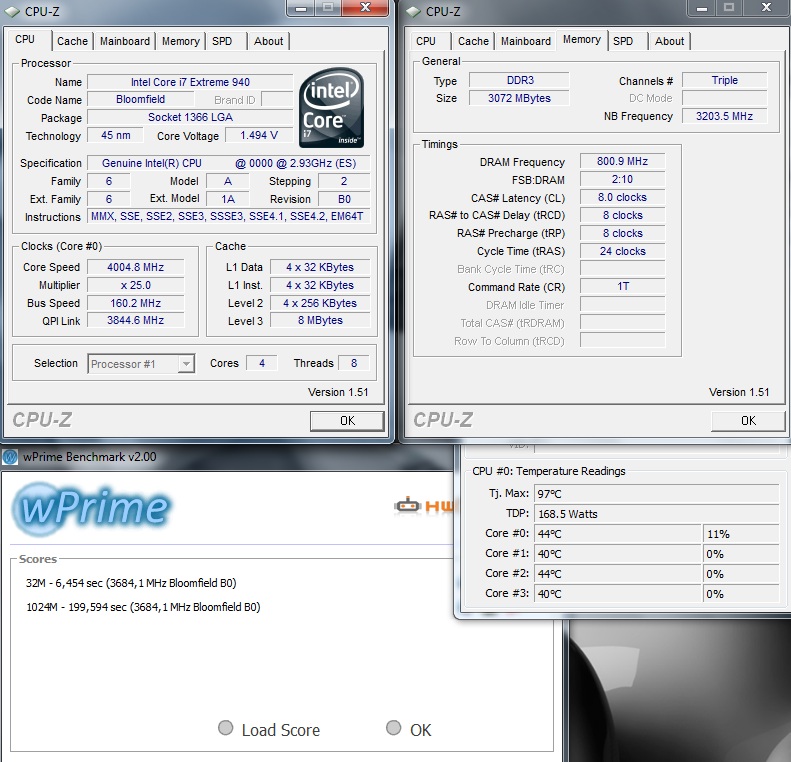
Task: Click the wPrime icon in the title bar
Action: point(10,457)
